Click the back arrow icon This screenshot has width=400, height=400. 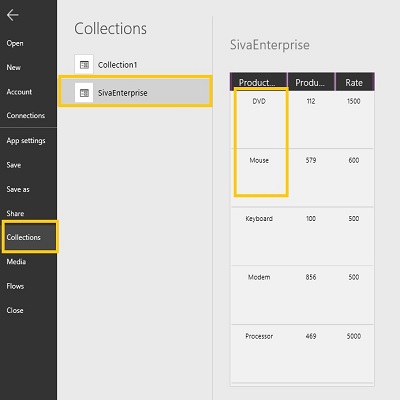pyautogui.click(x=13, y=15)
